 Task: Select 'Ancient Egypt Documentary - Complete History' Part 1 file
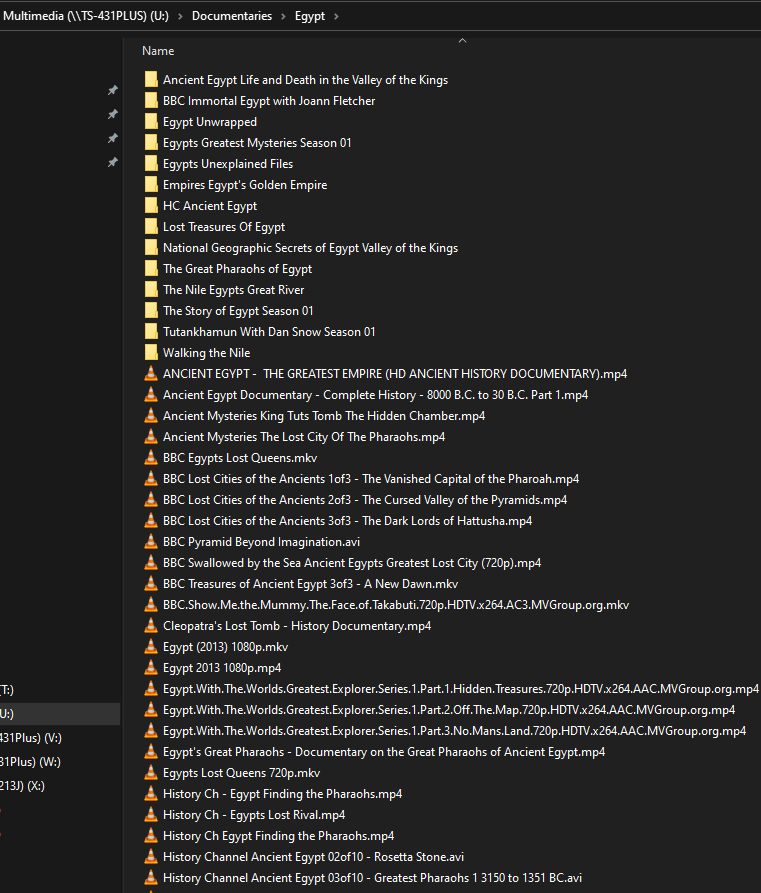point(375,395)
